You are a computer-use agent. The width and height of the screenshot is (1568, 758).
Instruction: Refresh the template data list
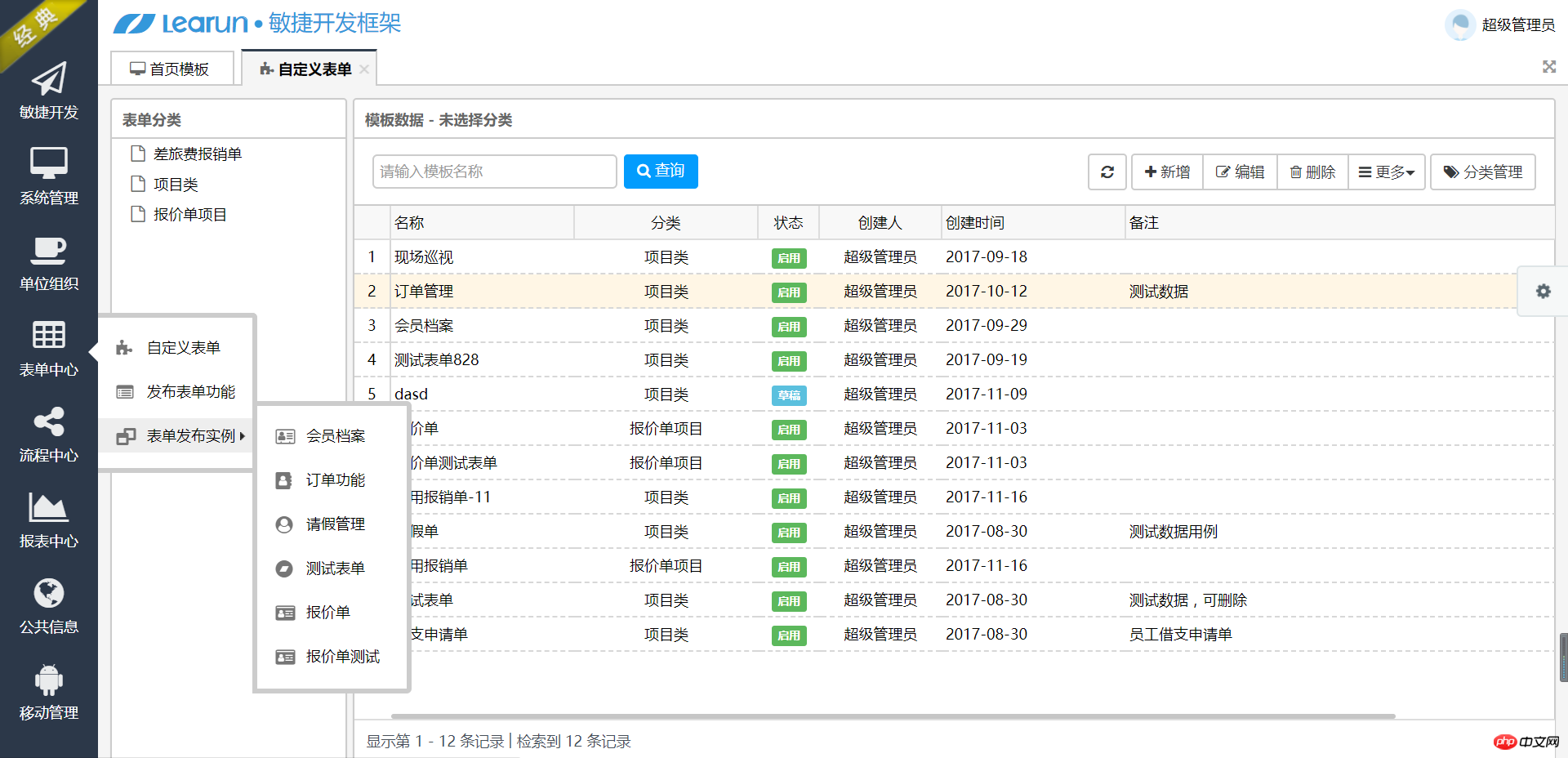pos(1107,172)
